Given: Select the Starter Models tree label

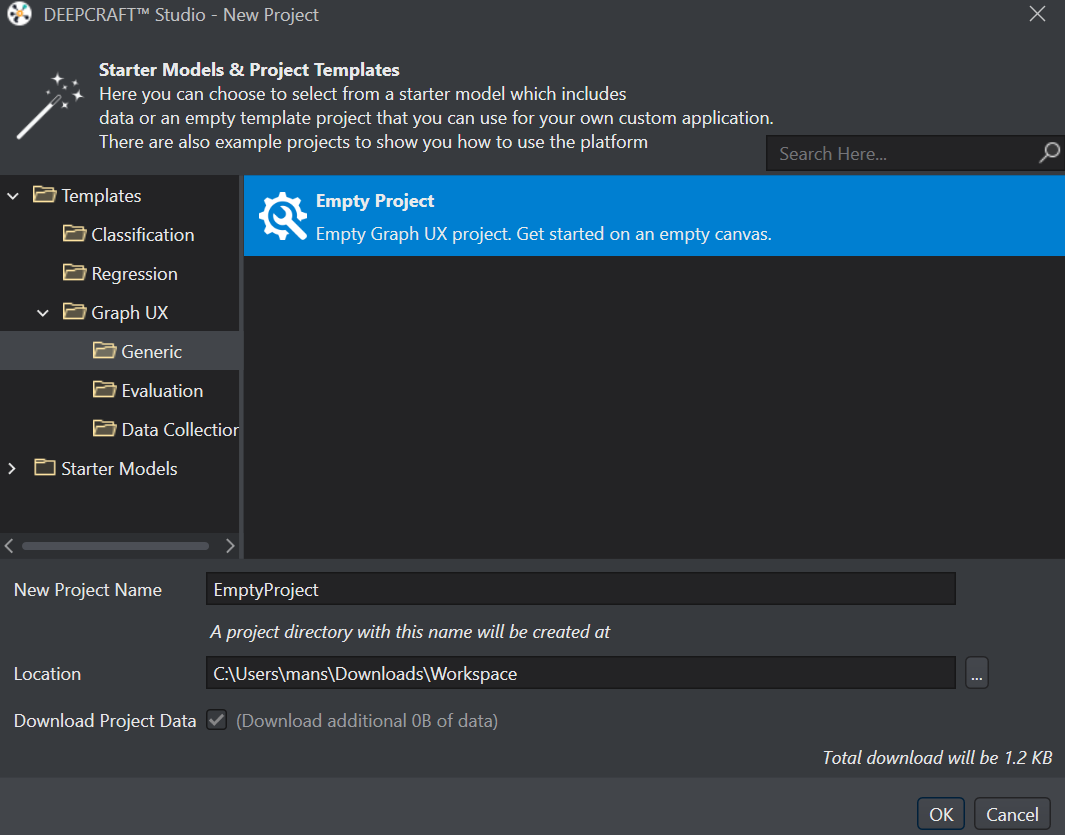Looking at the screenshot, I should tap(120, 469).
